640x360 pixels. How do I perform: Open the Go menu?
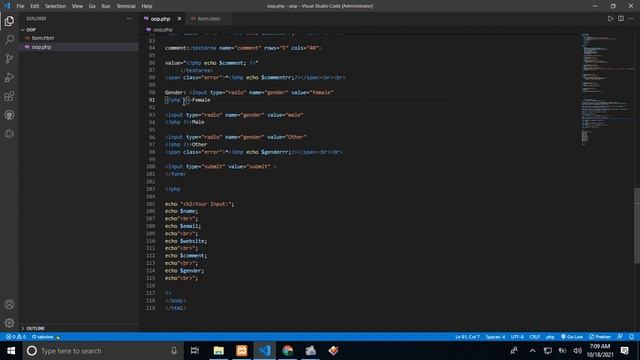point(92,6)
